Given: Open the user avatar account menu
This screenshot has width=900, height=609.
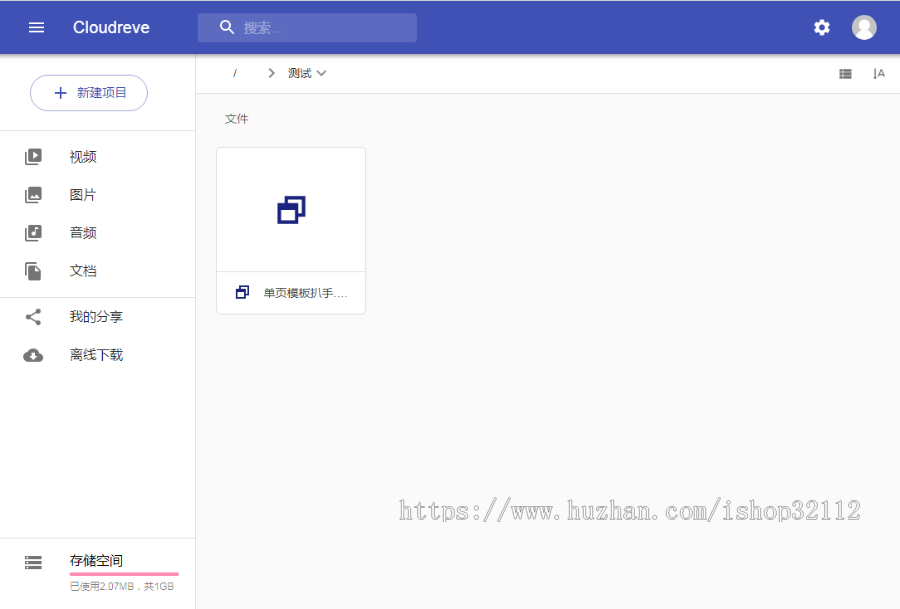Looking at the screenshot, I should tap(864, 28).
